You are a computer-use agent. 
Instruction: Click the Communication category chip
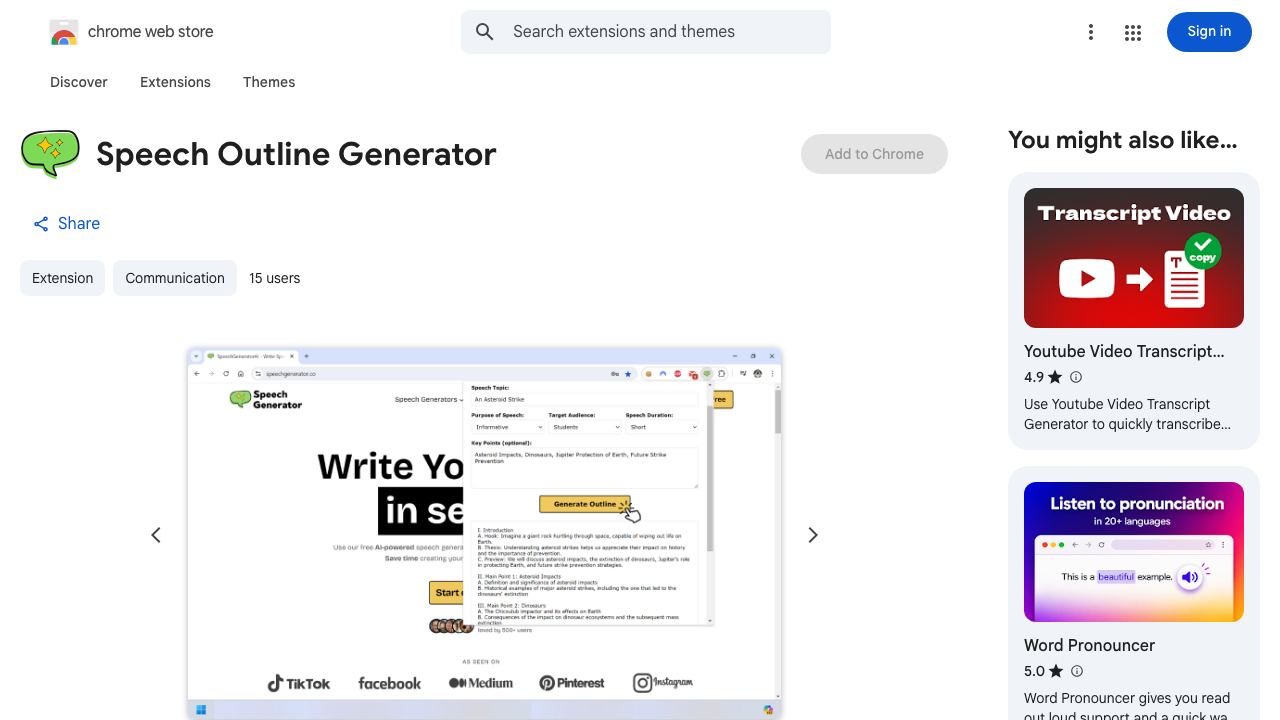175,278
